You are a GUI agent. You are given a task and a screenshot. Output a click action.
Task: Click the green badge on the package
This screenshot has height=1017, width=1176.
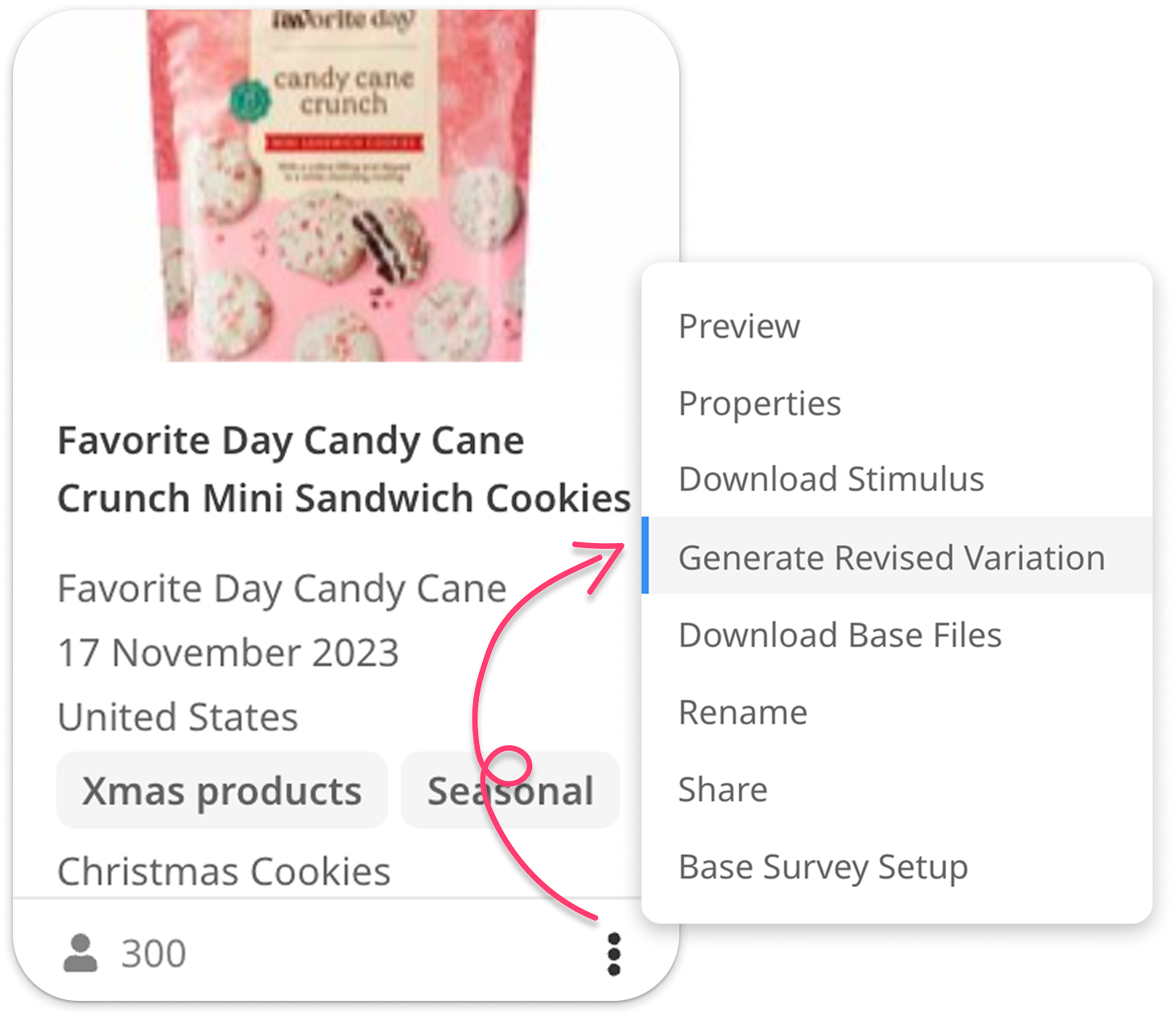point(250,101)
